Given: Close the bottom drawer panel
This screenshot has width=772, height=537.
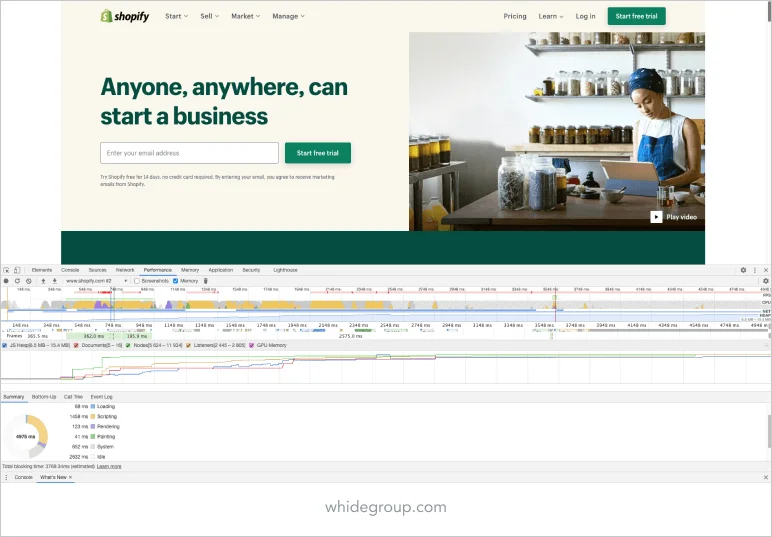Looking at the screenshot, I should [766, 477].
